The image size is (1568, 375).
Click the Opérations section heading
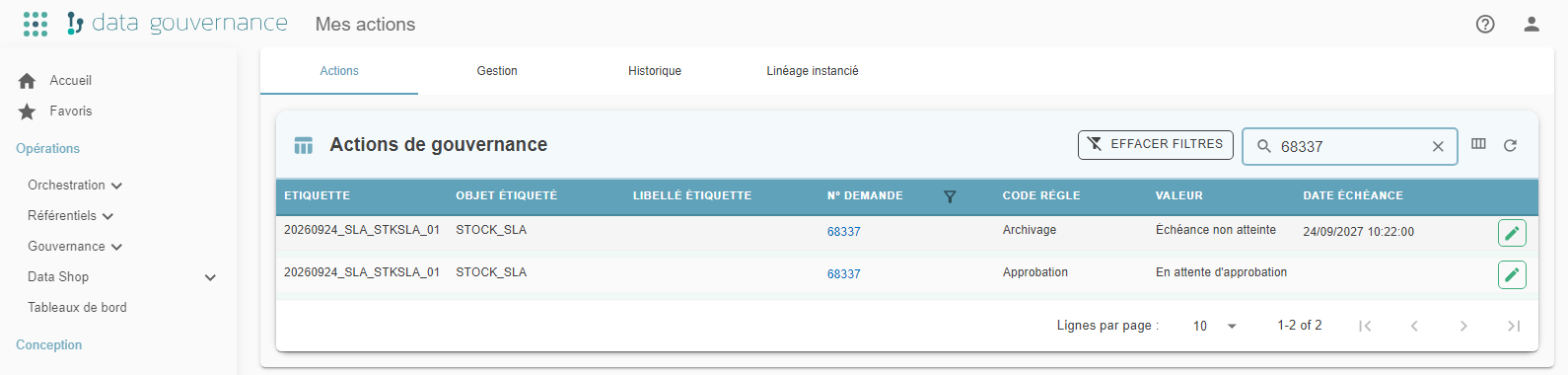pos(47,149)
